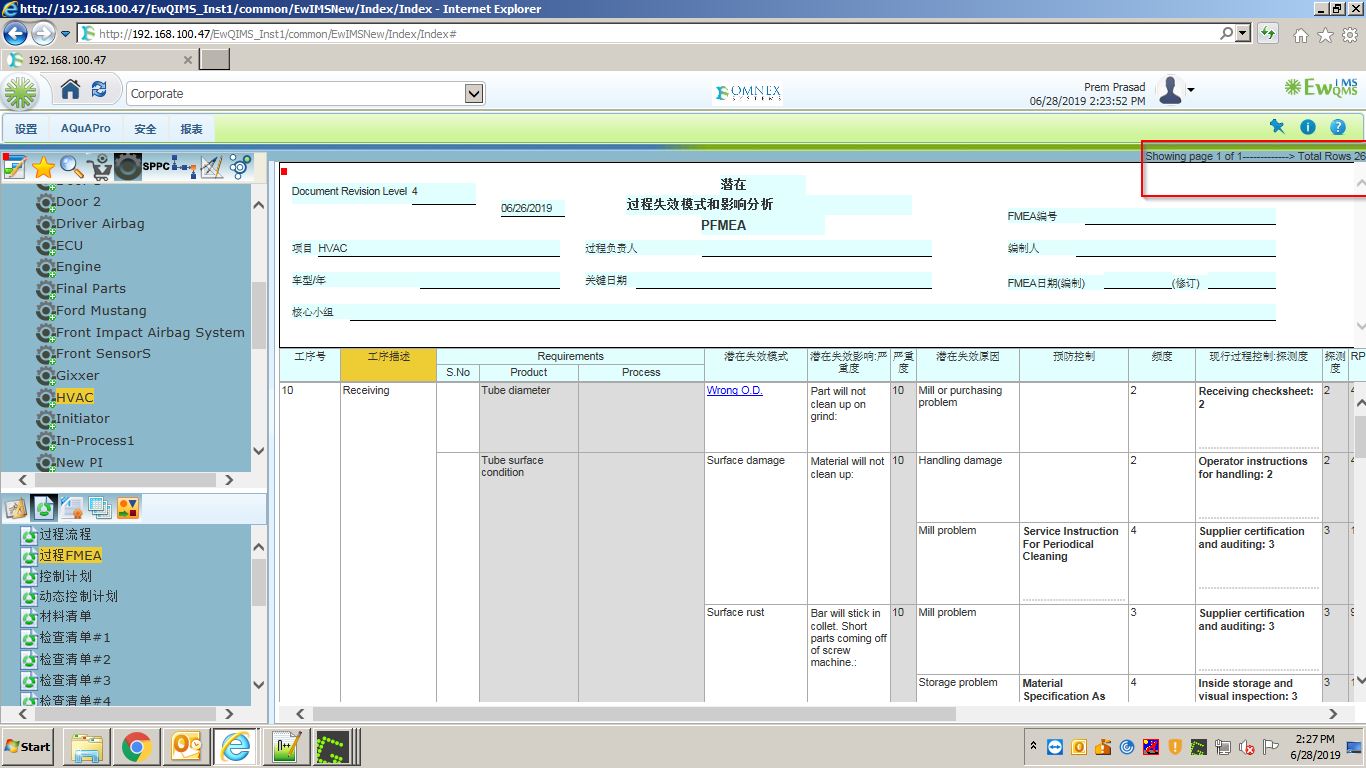The image size is (1366, 768).
Task: Open the 材料清单 document
Action: (65, 616)
